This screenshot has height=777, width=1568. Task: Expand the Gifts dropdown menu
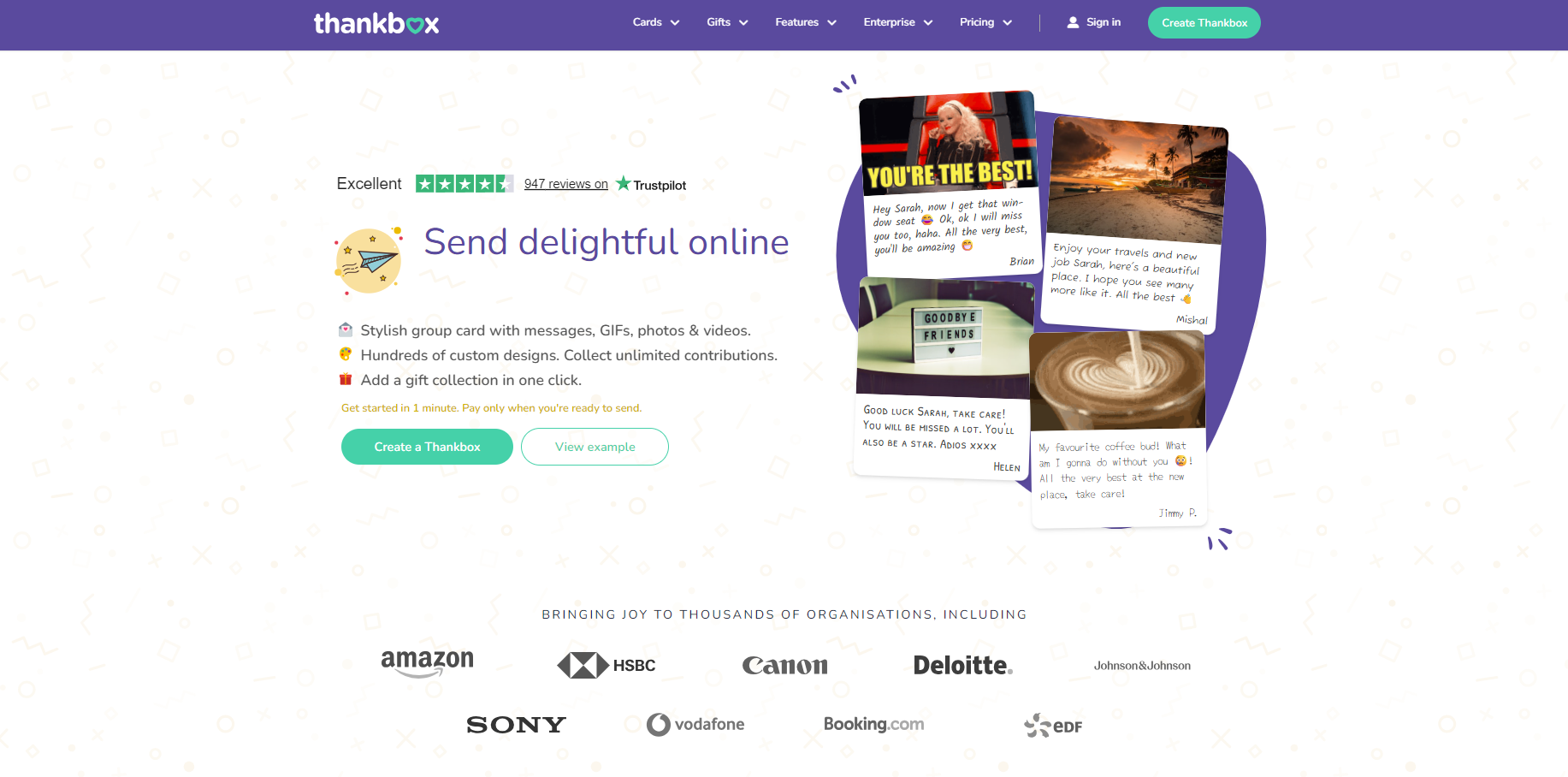point(727,22)
